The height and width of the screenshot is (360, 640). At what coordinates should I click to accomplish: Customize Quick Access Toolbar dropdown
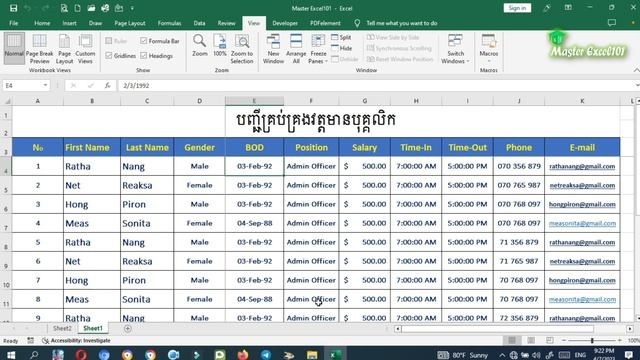click(x=132, y=8)
